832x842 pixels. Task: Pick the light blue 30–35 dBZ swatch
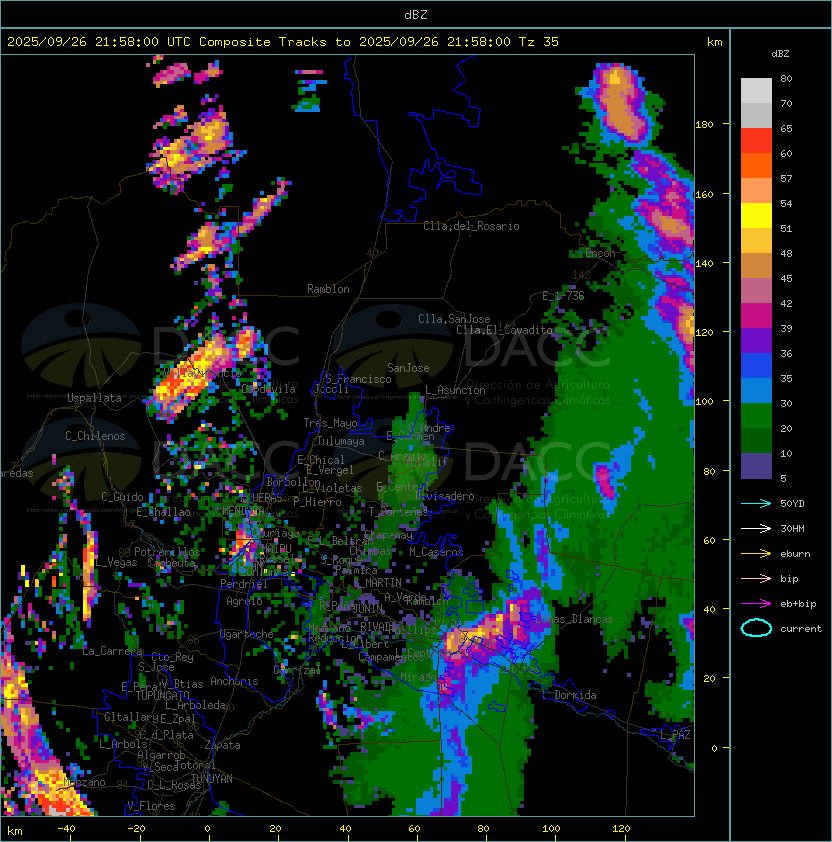[x=756, y=391]
